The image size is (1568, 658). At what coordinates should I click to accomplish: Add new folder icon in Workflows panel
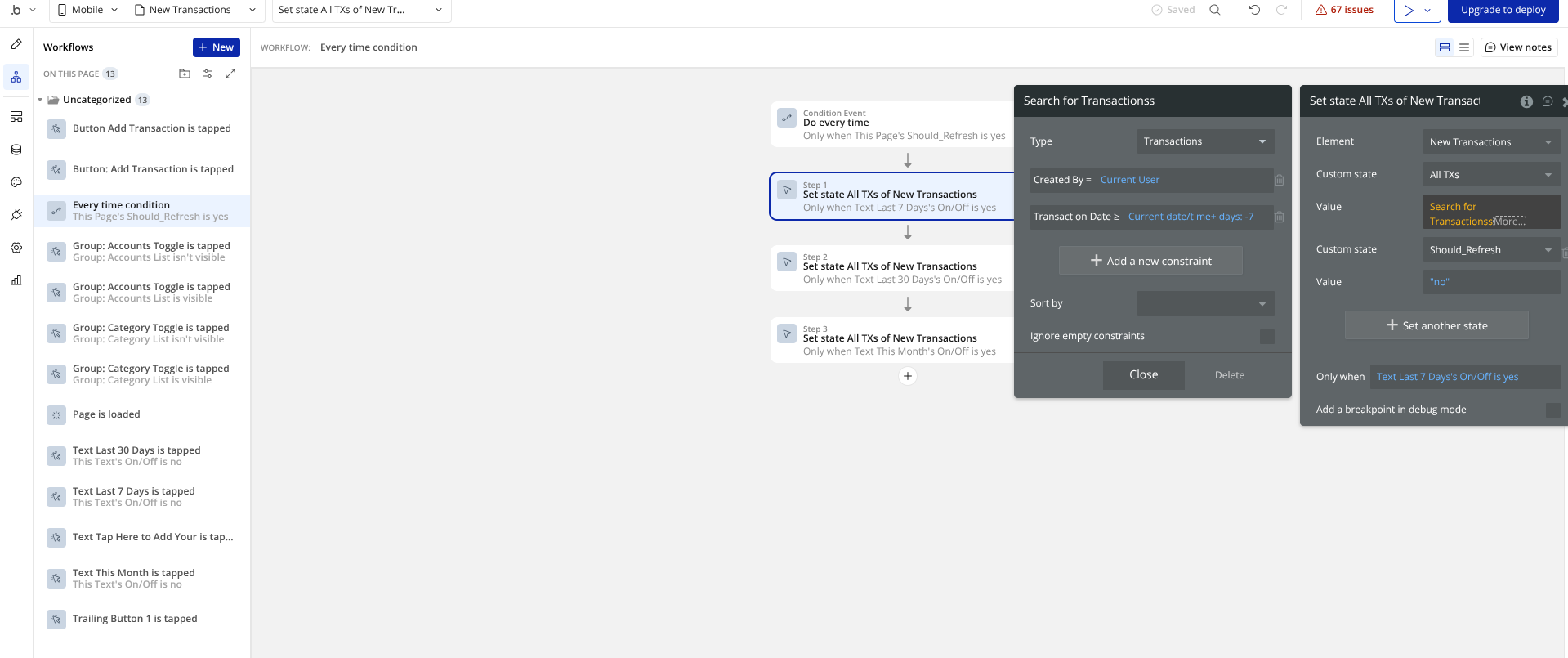tap(185, 74)
